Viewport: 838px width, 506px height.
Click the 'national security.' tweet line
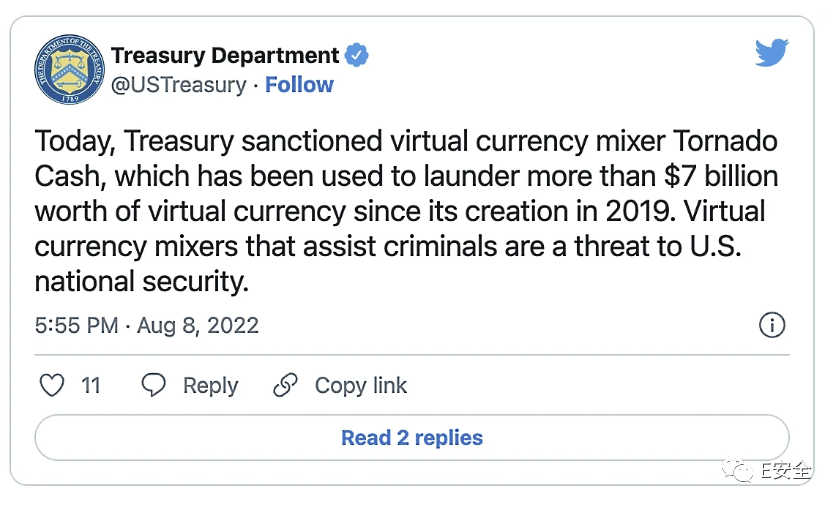click(x=142, y=282)
